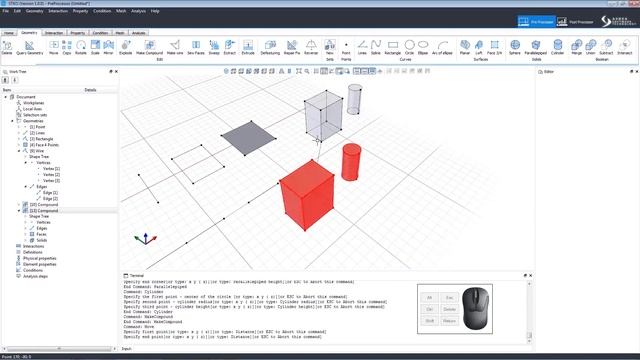Use the Mirror tool
Viewport: 640px width, 360px height.
pos(108,47)
